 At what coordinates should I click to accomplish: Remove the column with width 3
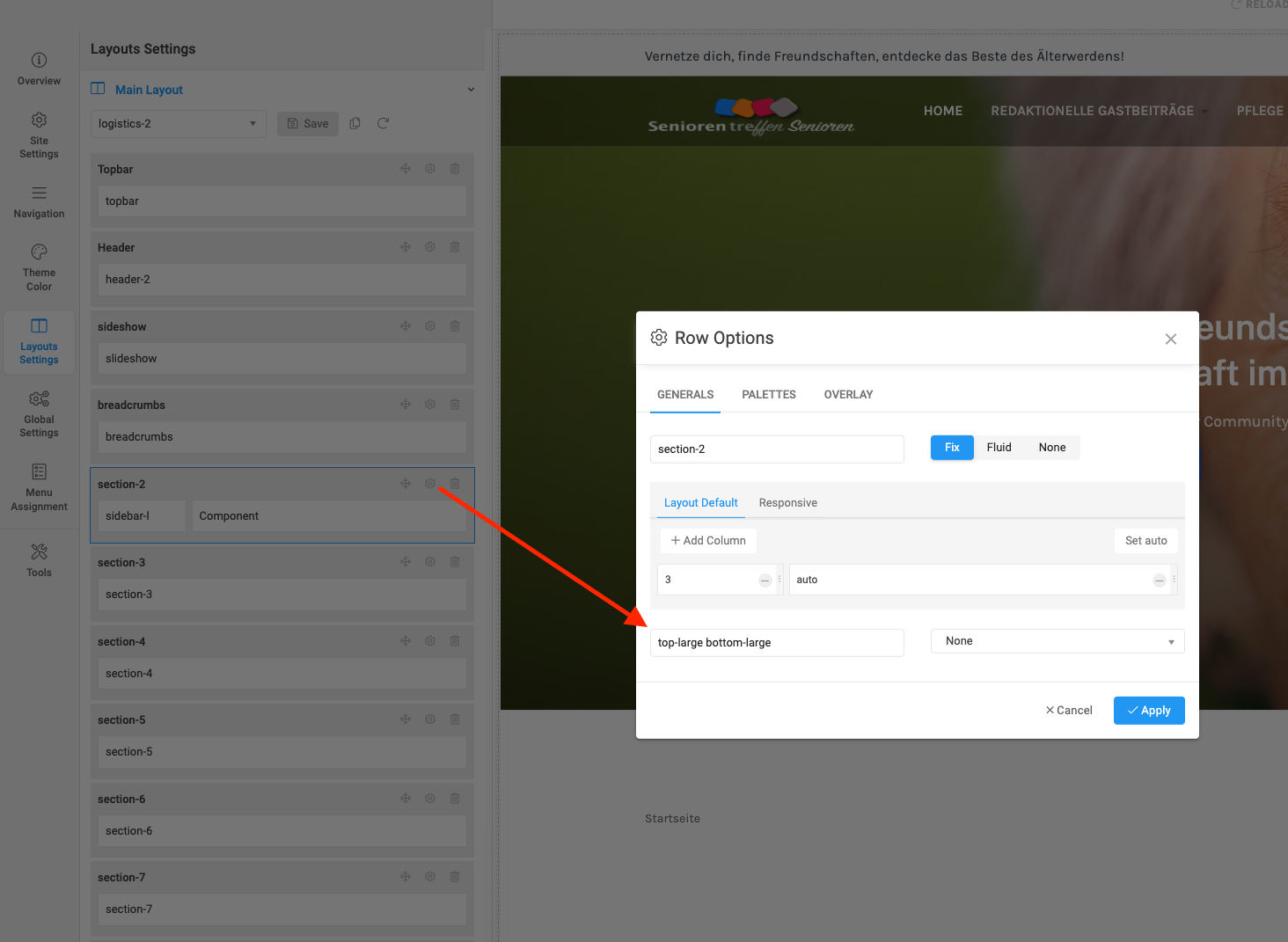pyautogui.click(x=765, y=581)
